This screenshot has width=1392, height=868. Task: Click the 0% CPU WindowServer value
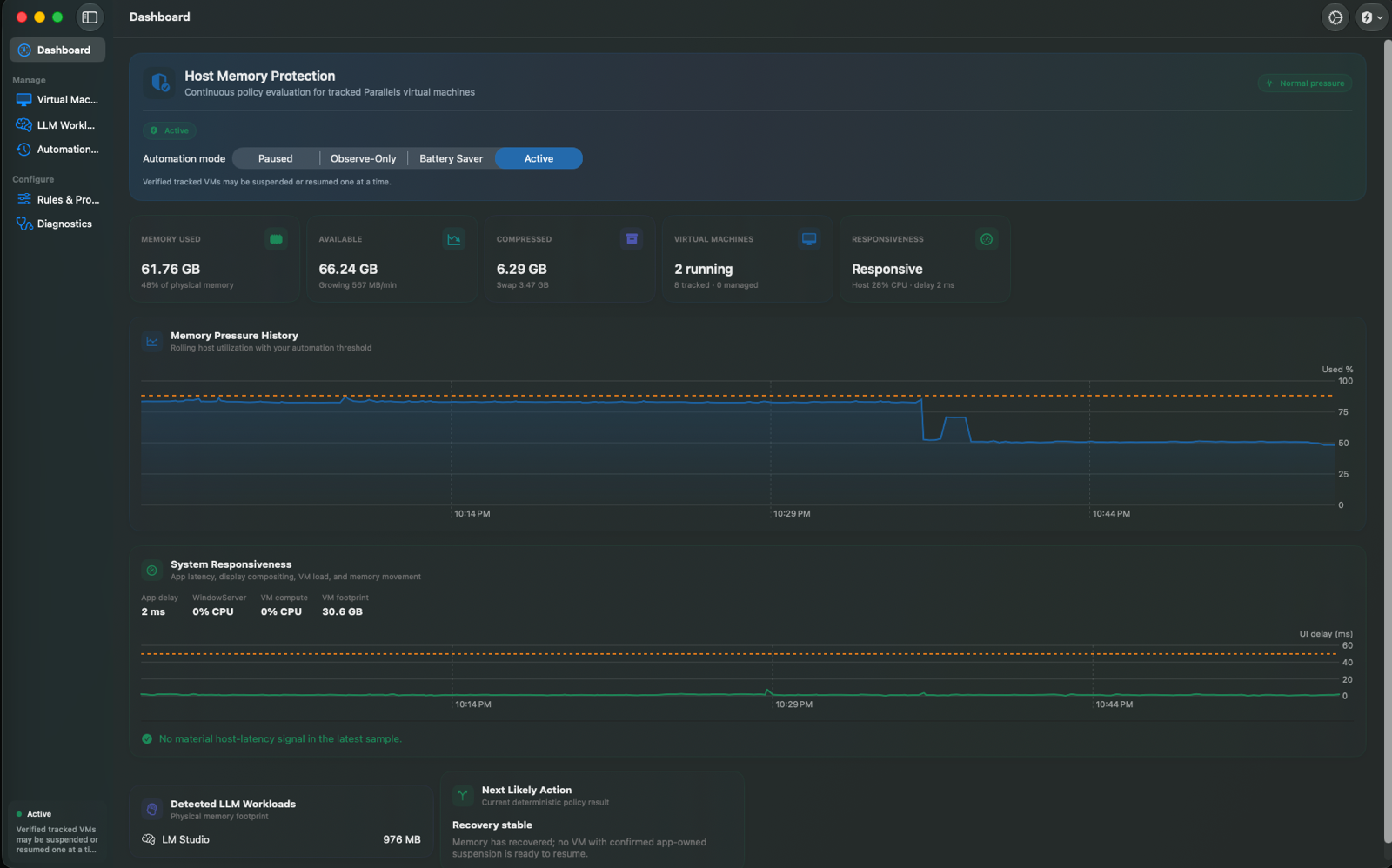point(213,612)
